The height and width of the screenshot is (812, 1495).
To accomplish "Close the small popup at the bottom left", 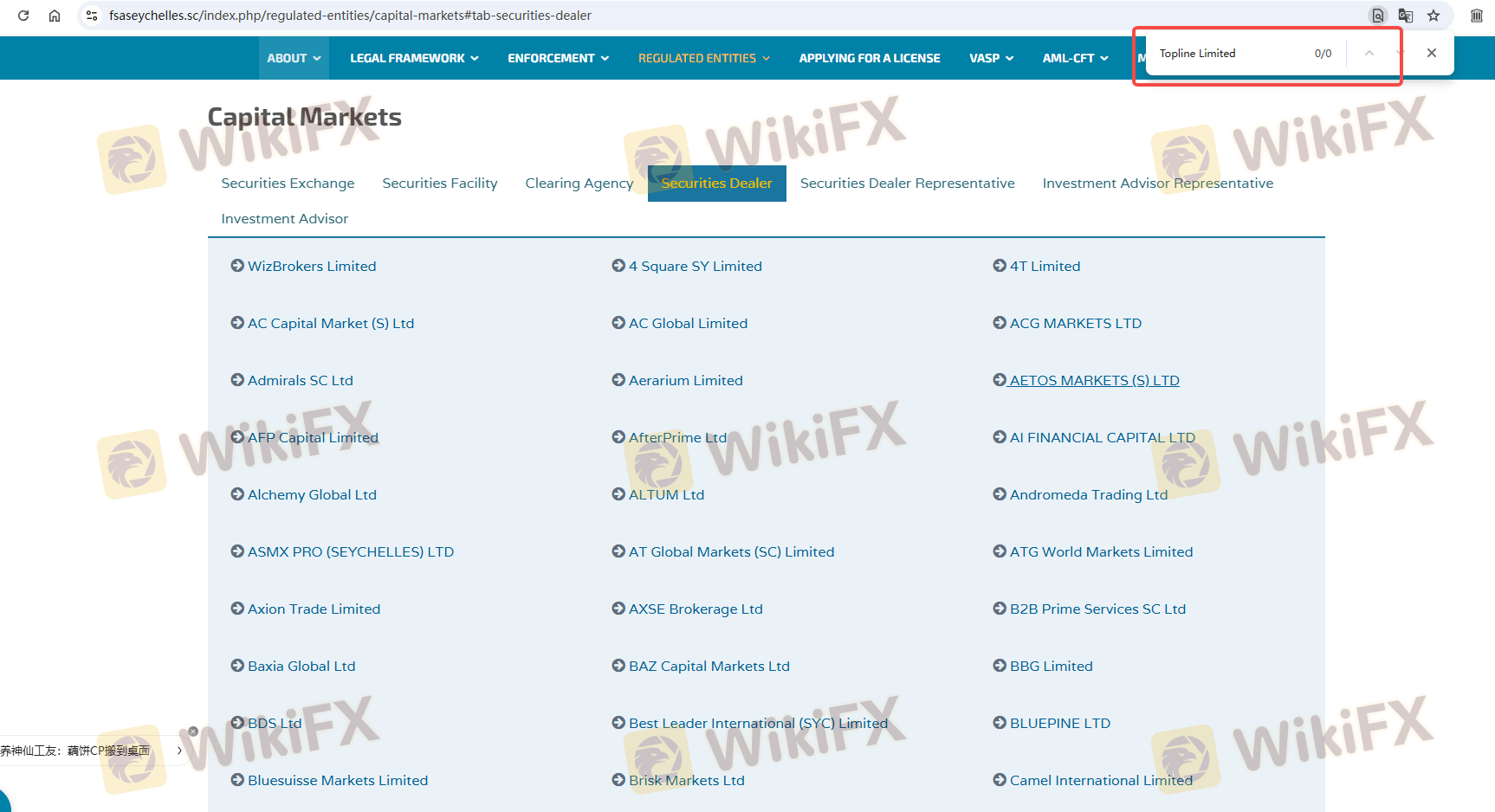I will click(x=193, y=731).
